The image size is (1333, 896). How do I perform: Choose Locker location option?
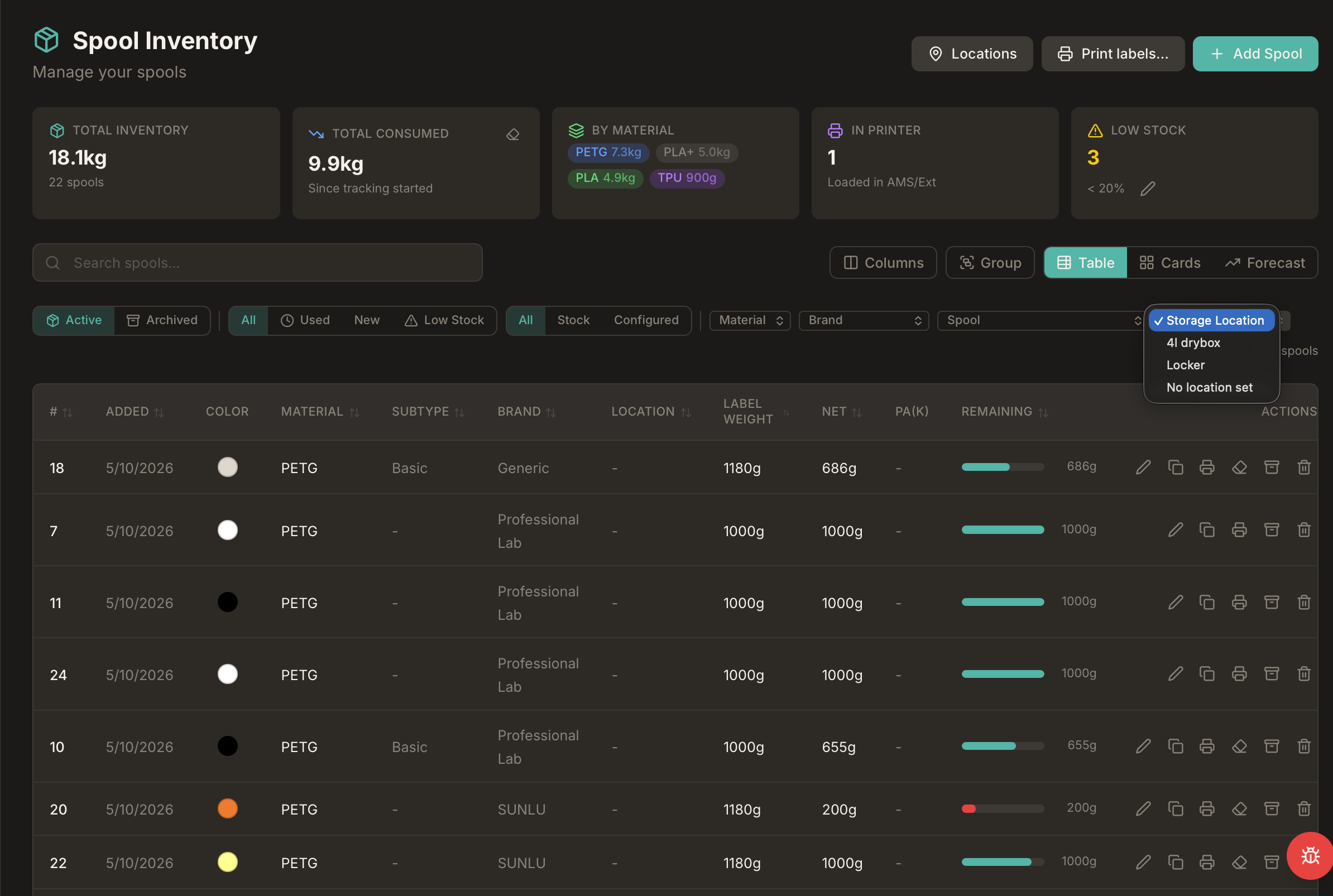pos(1211,365)
